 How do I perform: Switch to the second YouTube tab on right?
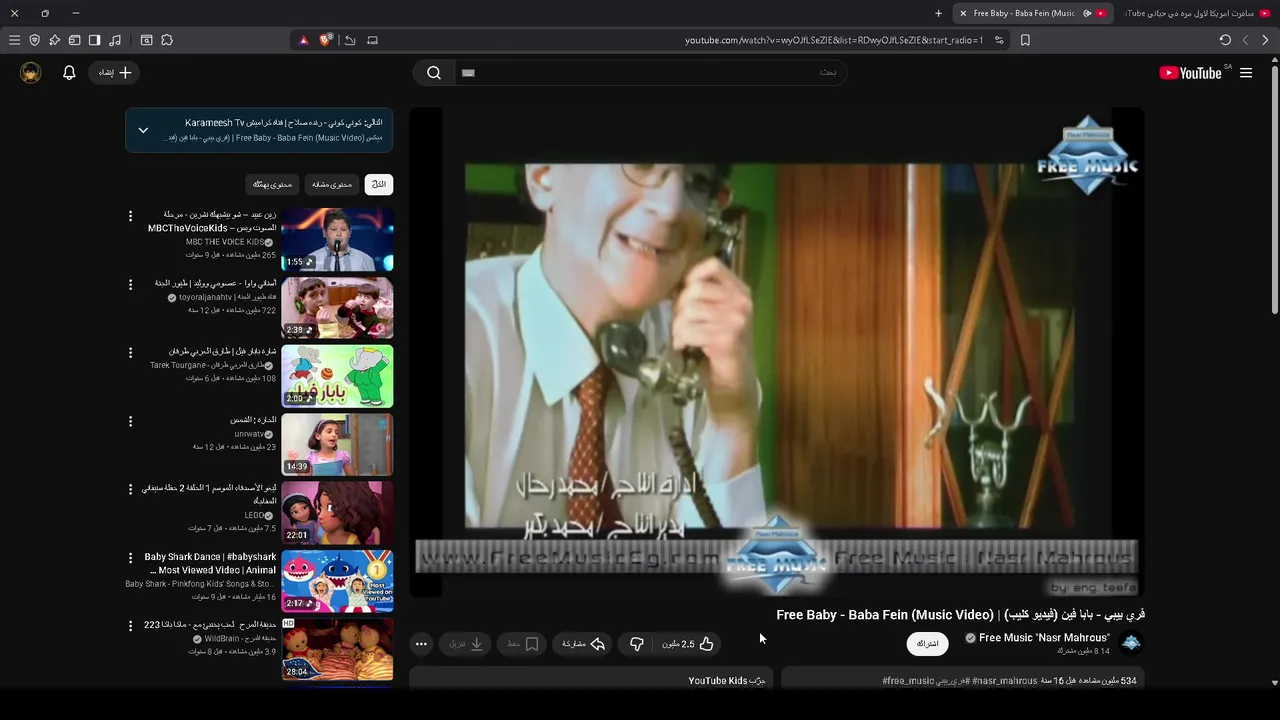point(1196,13)
